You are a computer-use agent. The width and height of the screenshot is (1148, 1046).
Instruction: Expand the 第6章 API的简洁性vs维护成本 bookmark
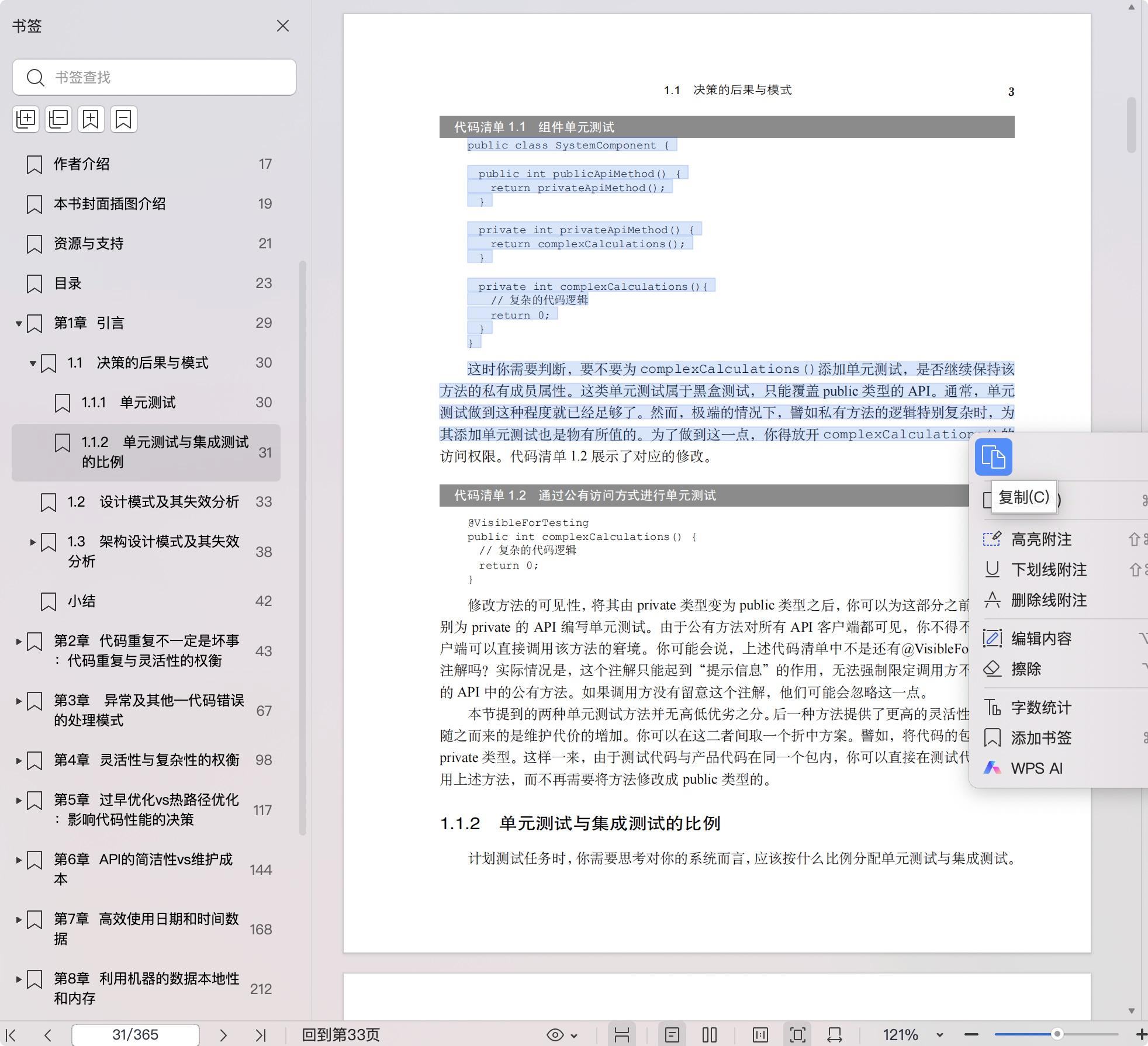click(19, 860)
